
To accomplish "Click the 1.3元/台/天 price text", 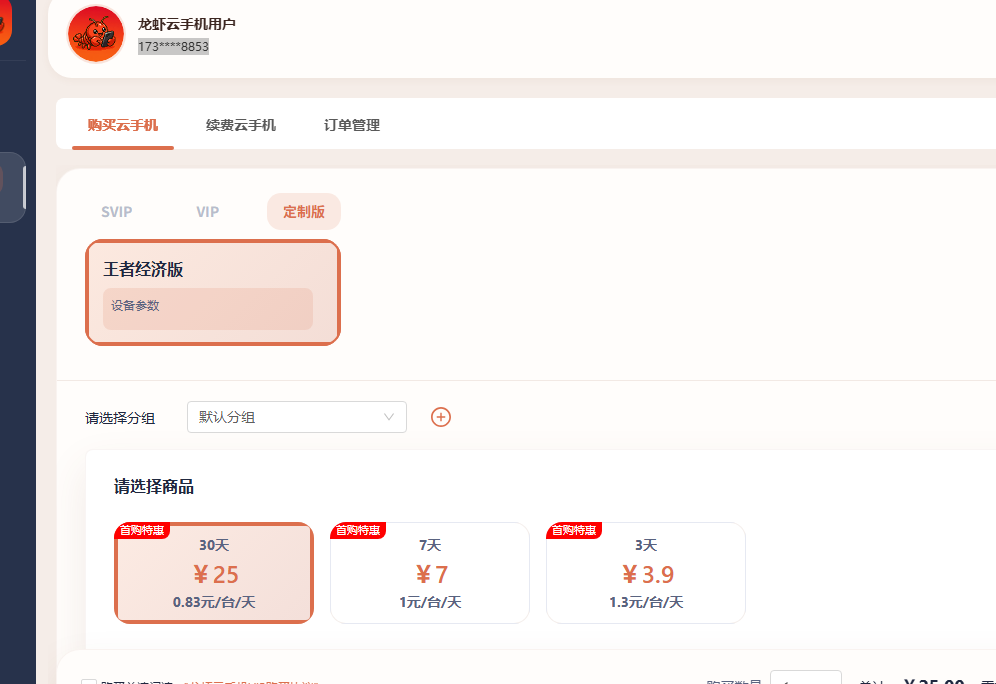I will 646,602.
